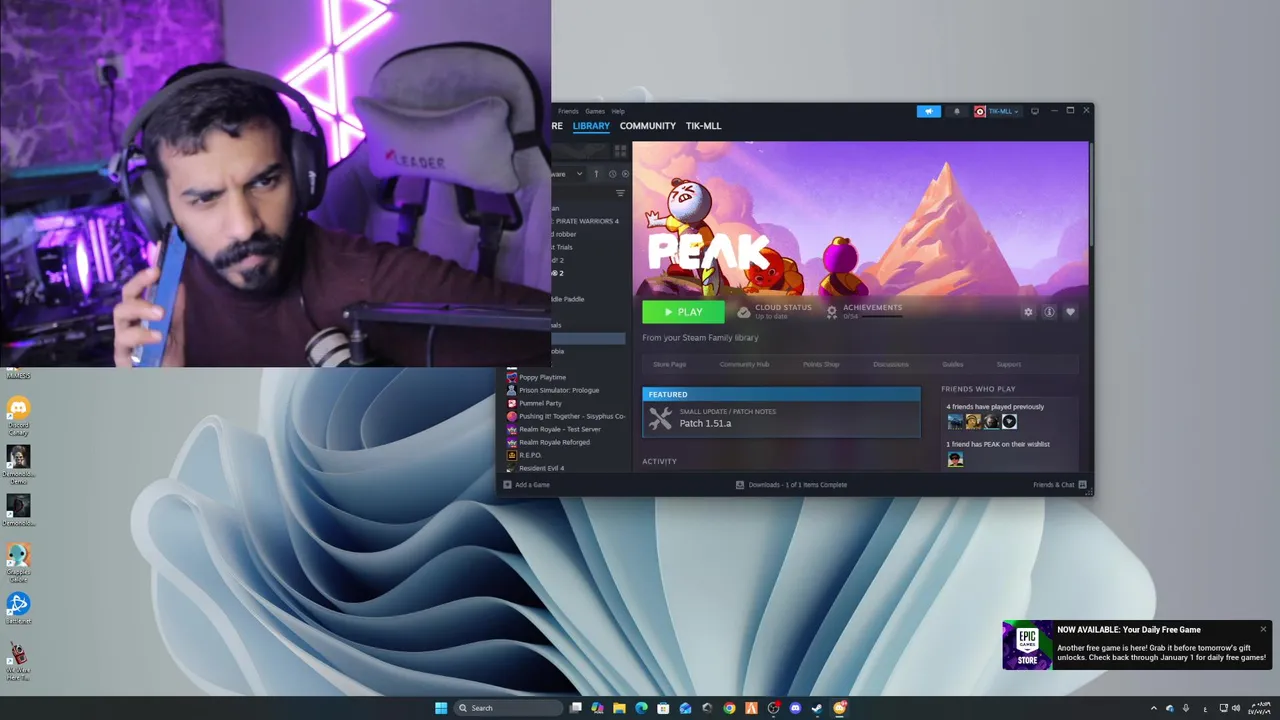Click the achievements progress bar

(x=882, y=316)
